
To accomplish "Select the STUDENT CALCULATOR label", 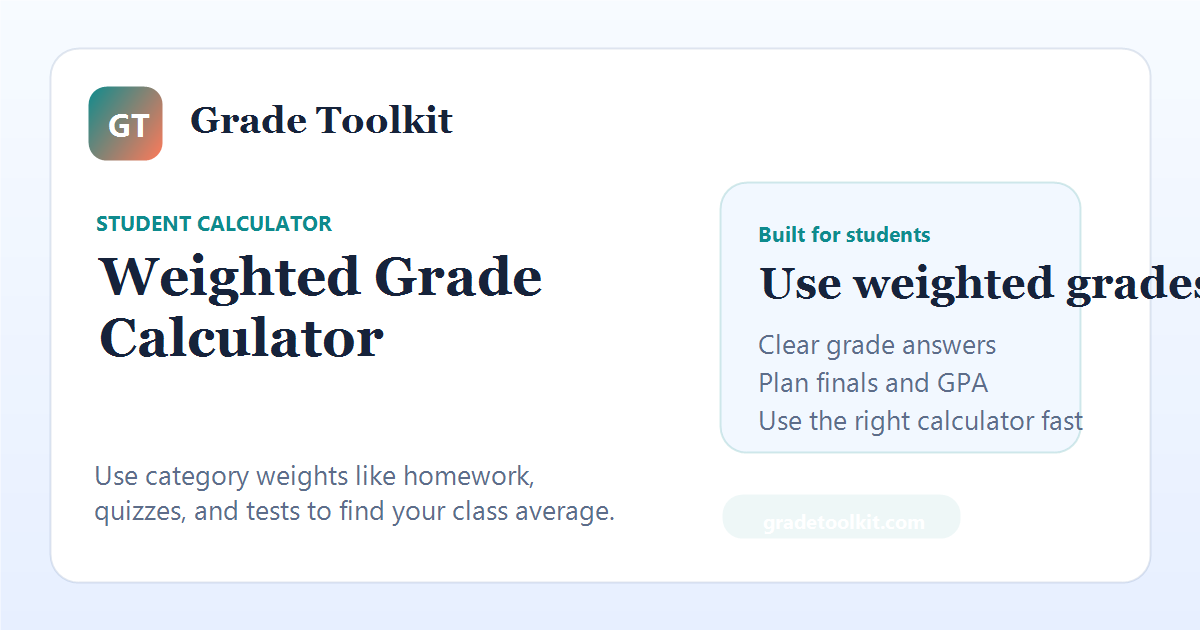I will 214,224.
